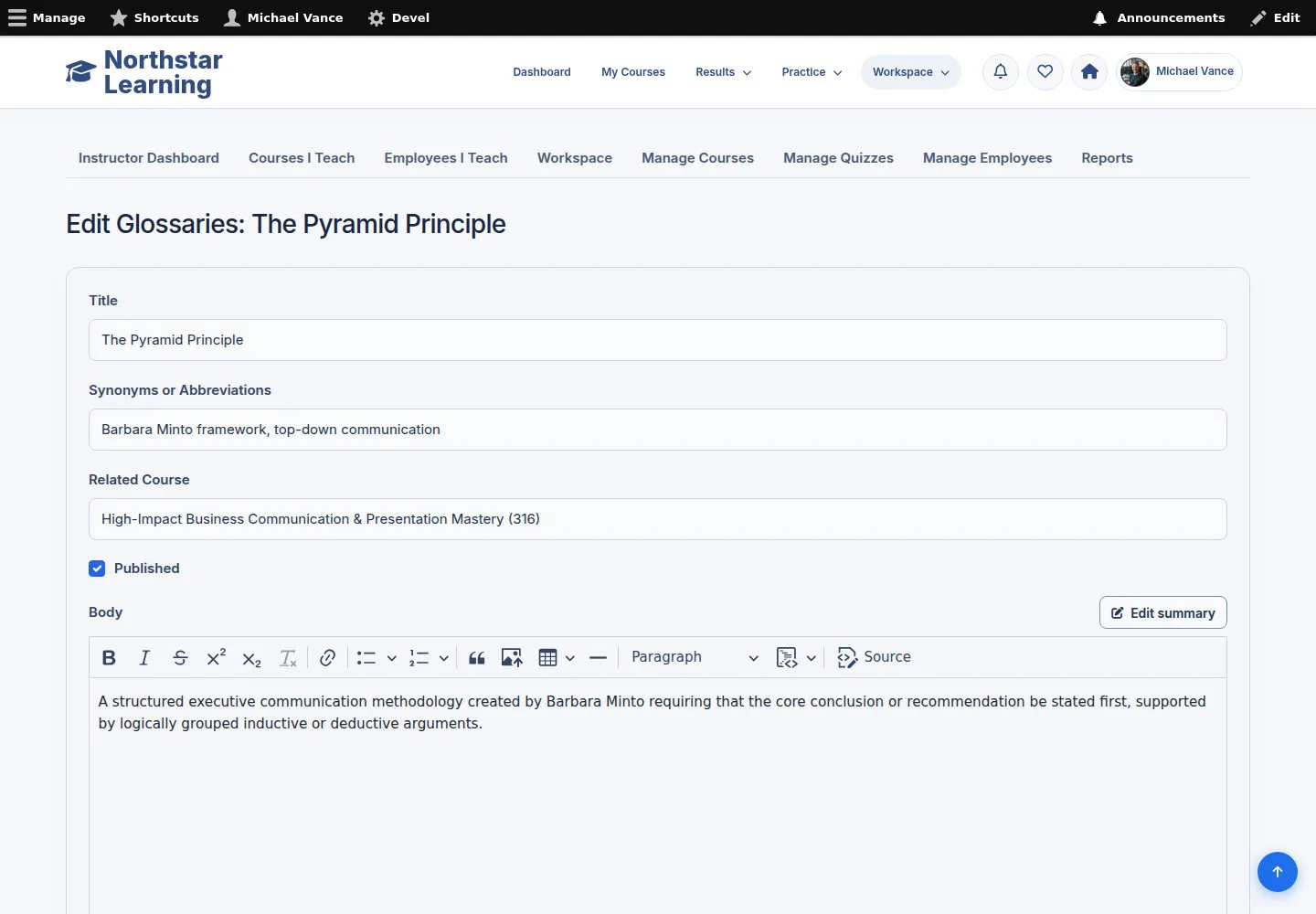Open the Reports tab
1316x914 pixels.
(x=1107, y=158)
